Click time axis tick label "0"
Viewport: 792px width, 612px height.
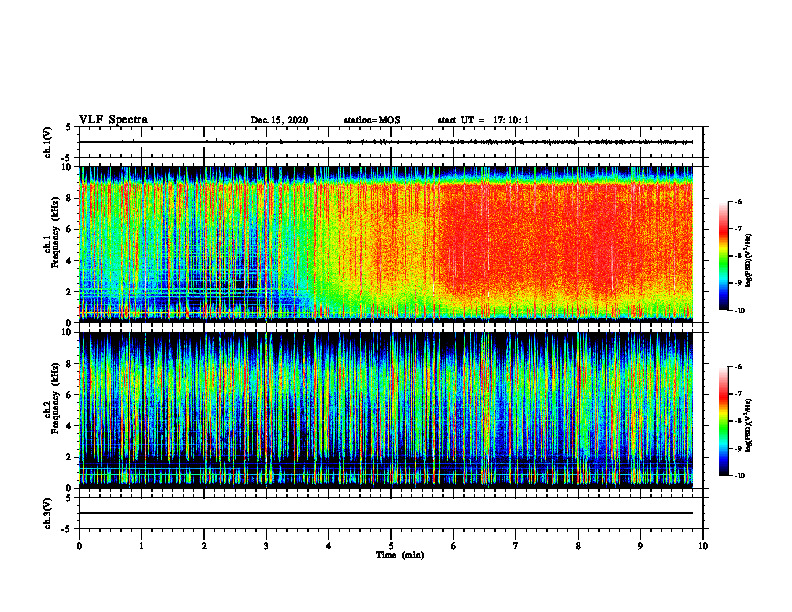pos(79,546)
